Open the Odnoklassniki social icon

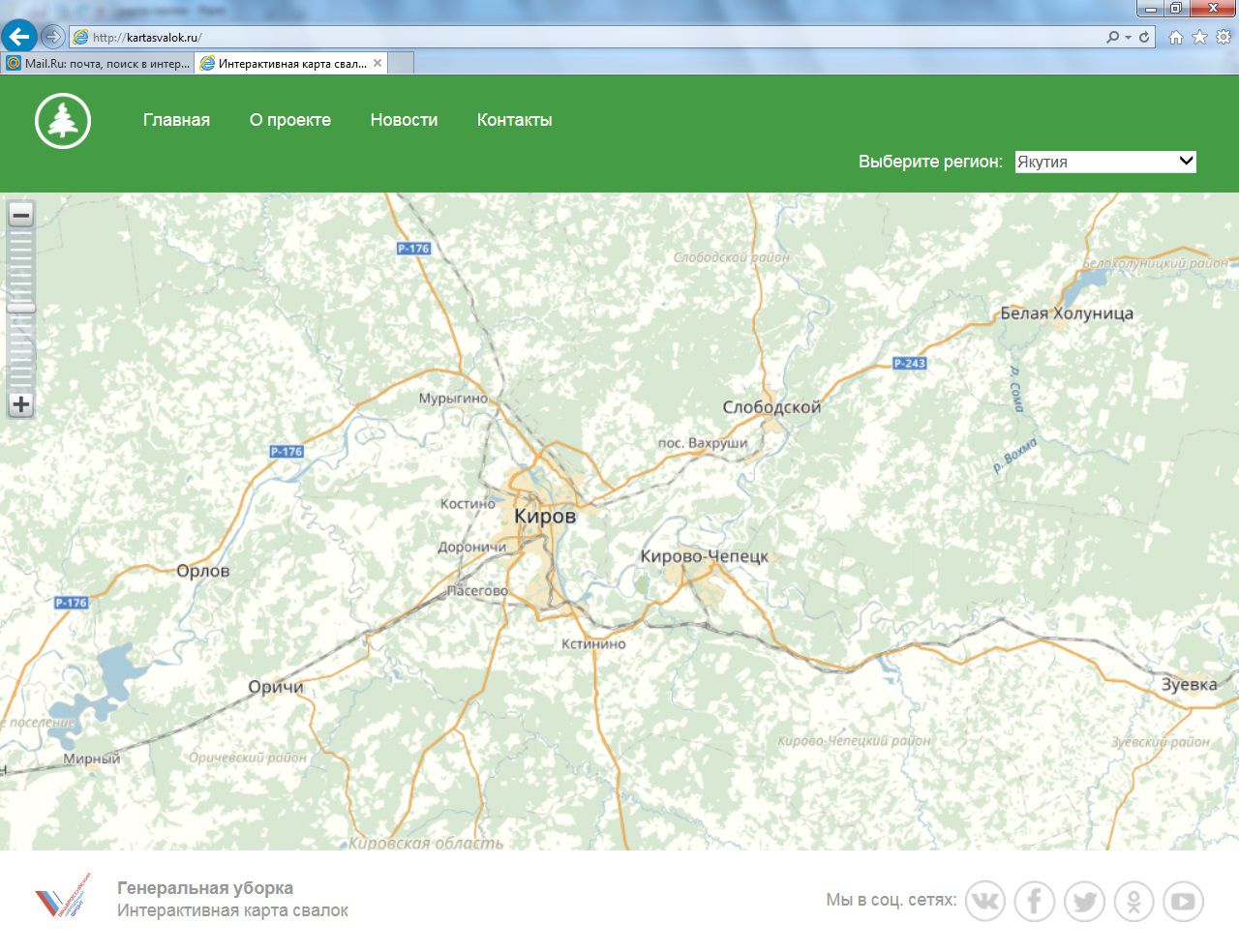[1133, 902]
